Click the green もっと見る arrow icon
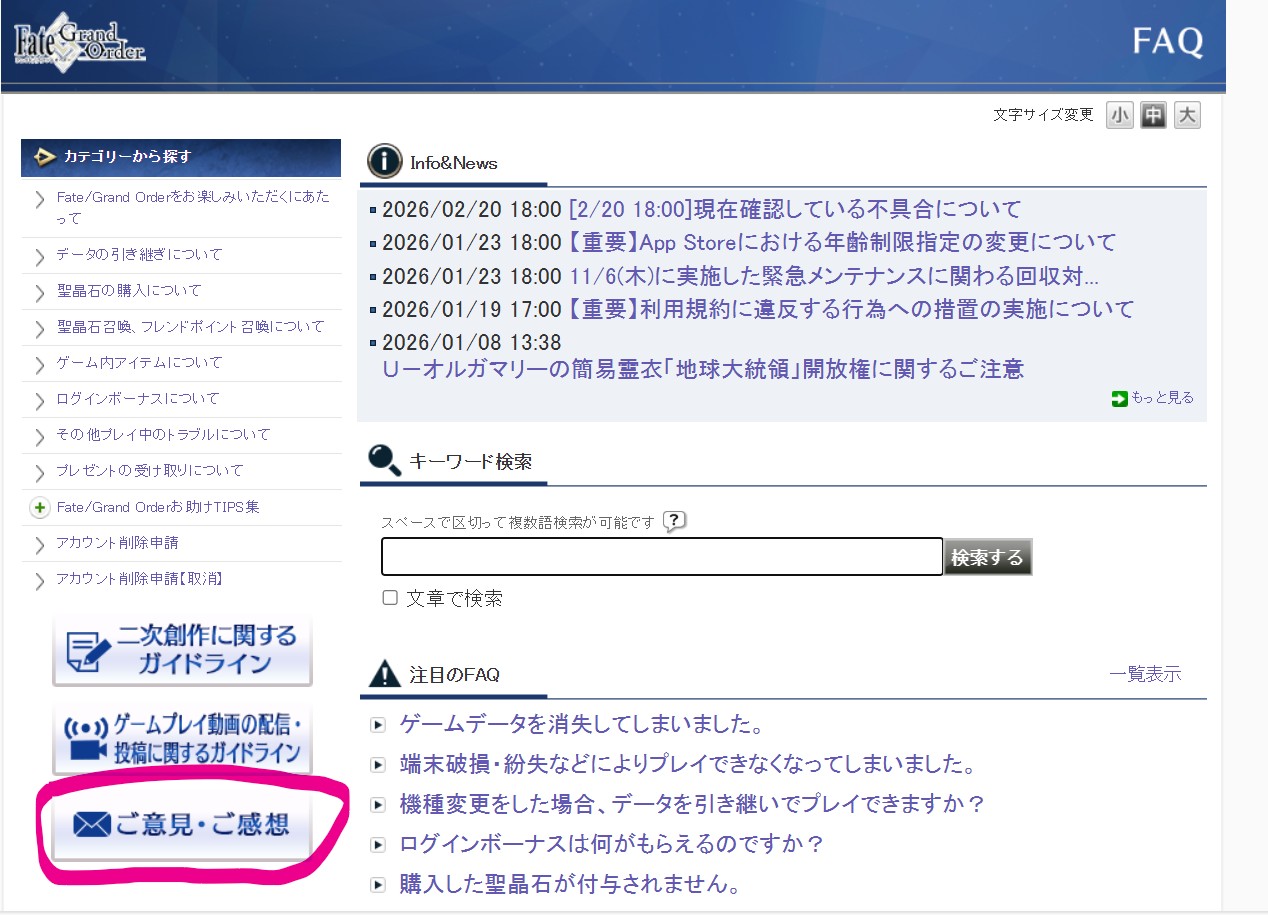This screenshot has height=915, width=1268. (1119, 399)
